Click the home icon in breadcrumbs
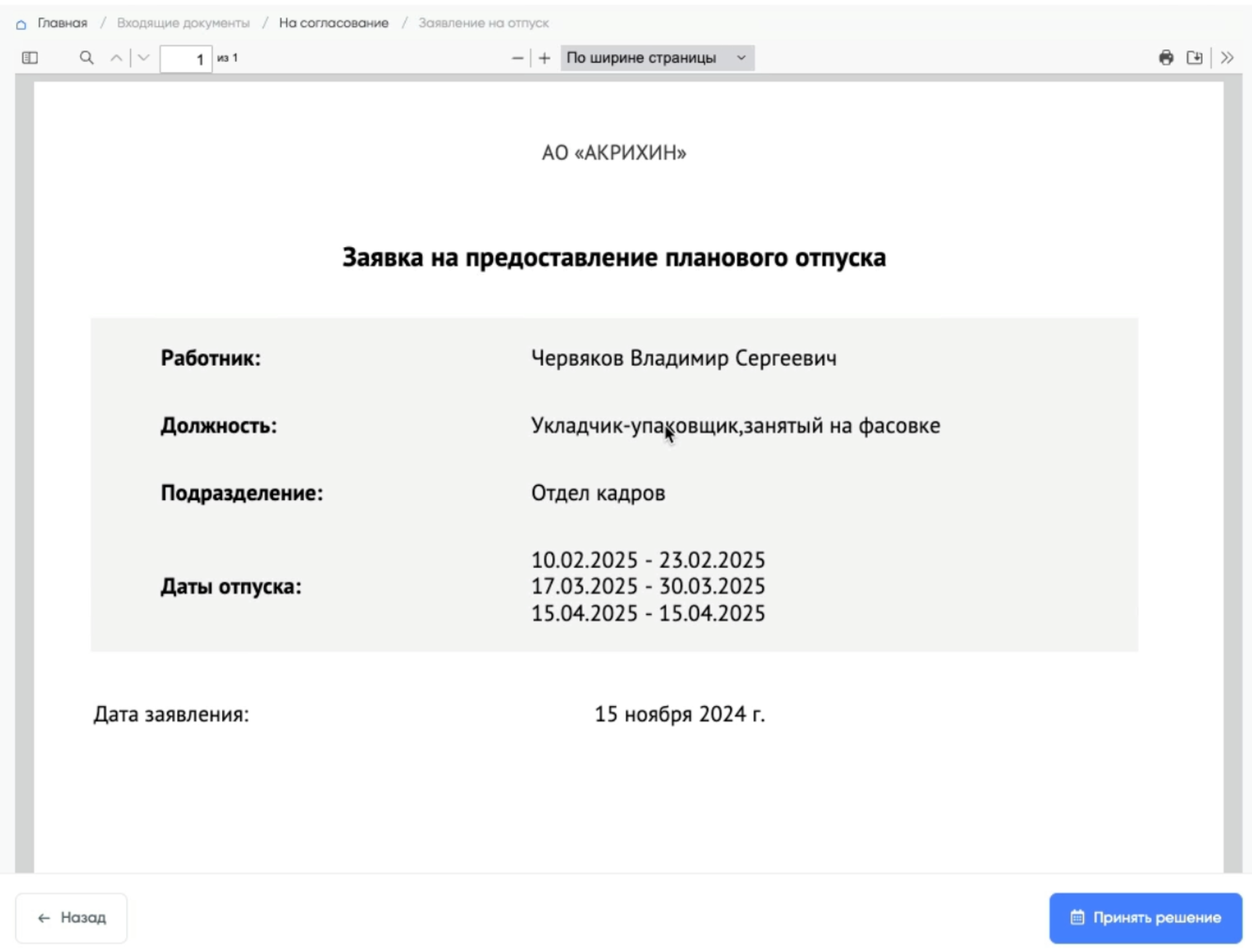1252x952 pixels. click(21, 24)
